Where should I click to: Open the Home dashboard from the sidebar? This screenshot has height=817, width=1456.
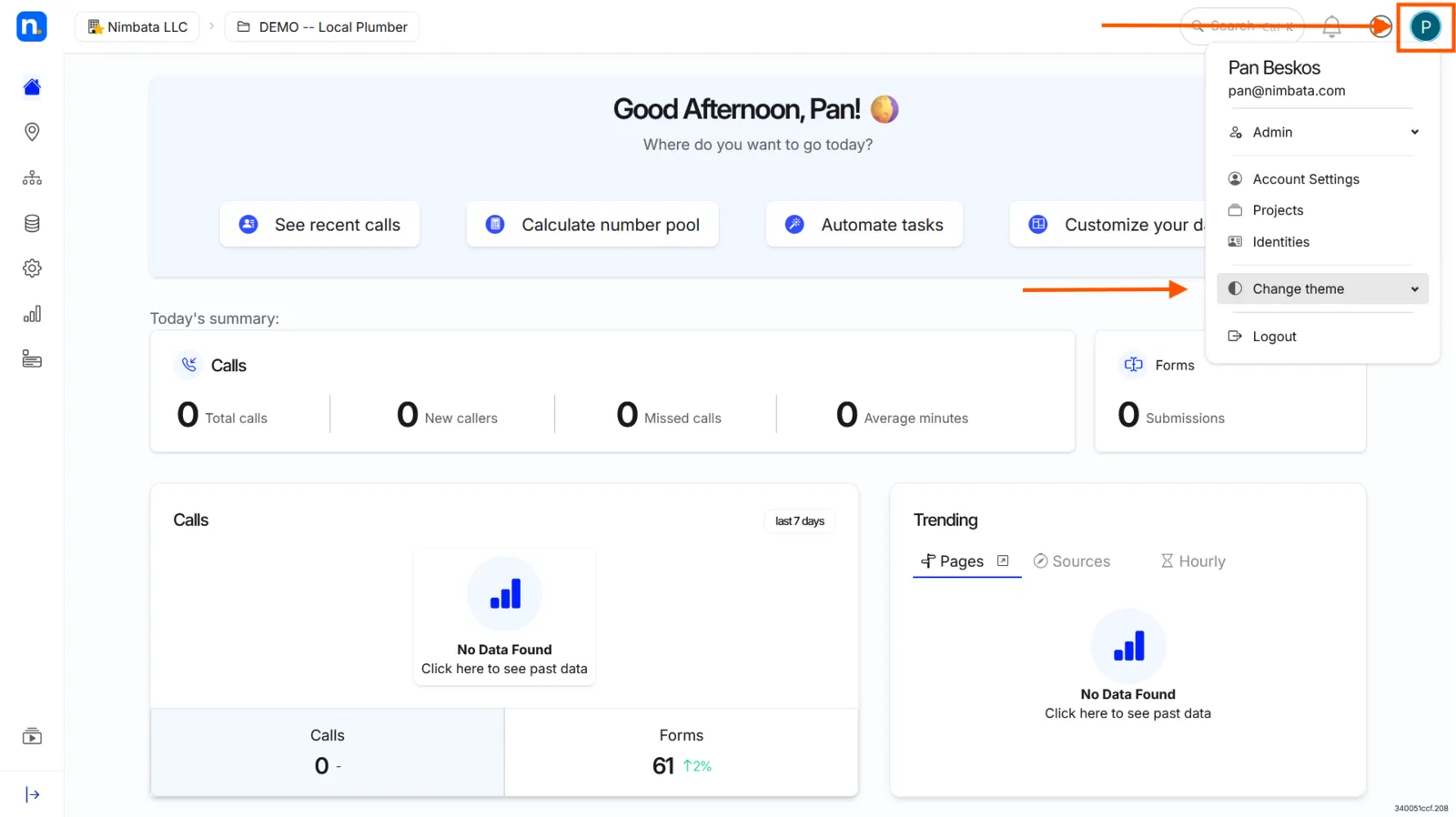32,86
